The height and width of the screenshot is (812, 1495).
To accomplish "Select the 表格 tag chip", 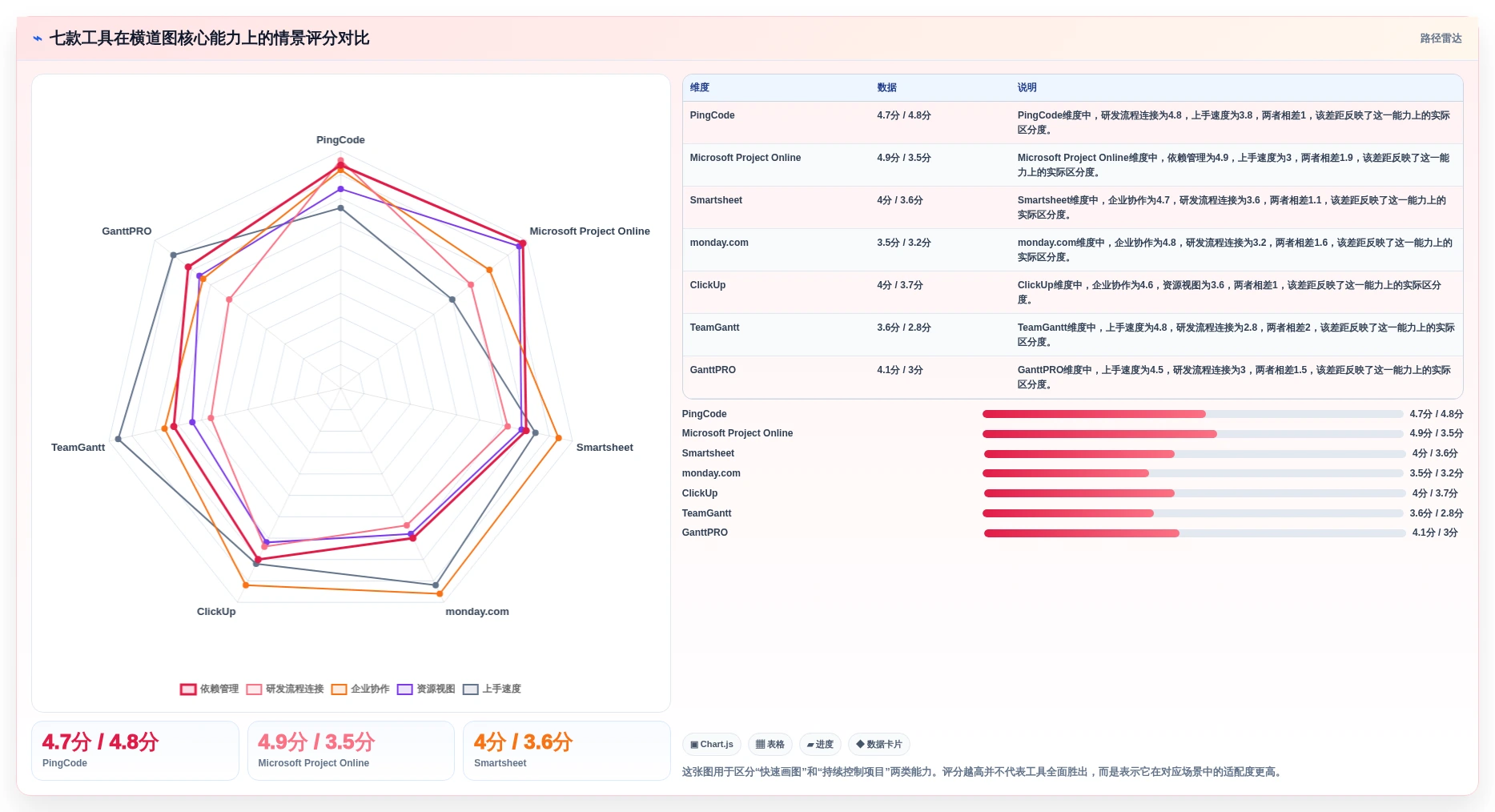I will (x=770, y=745).
